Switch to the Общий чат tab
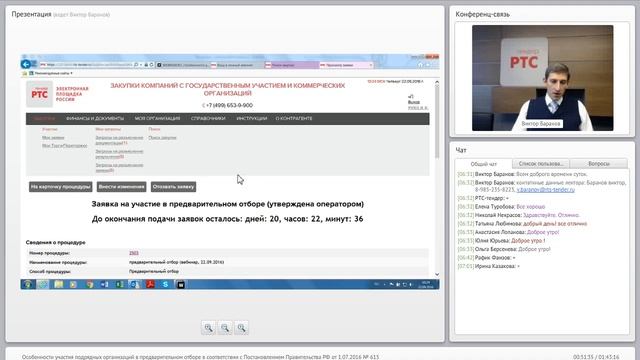 pyautogui.click(x=484, y=164)
